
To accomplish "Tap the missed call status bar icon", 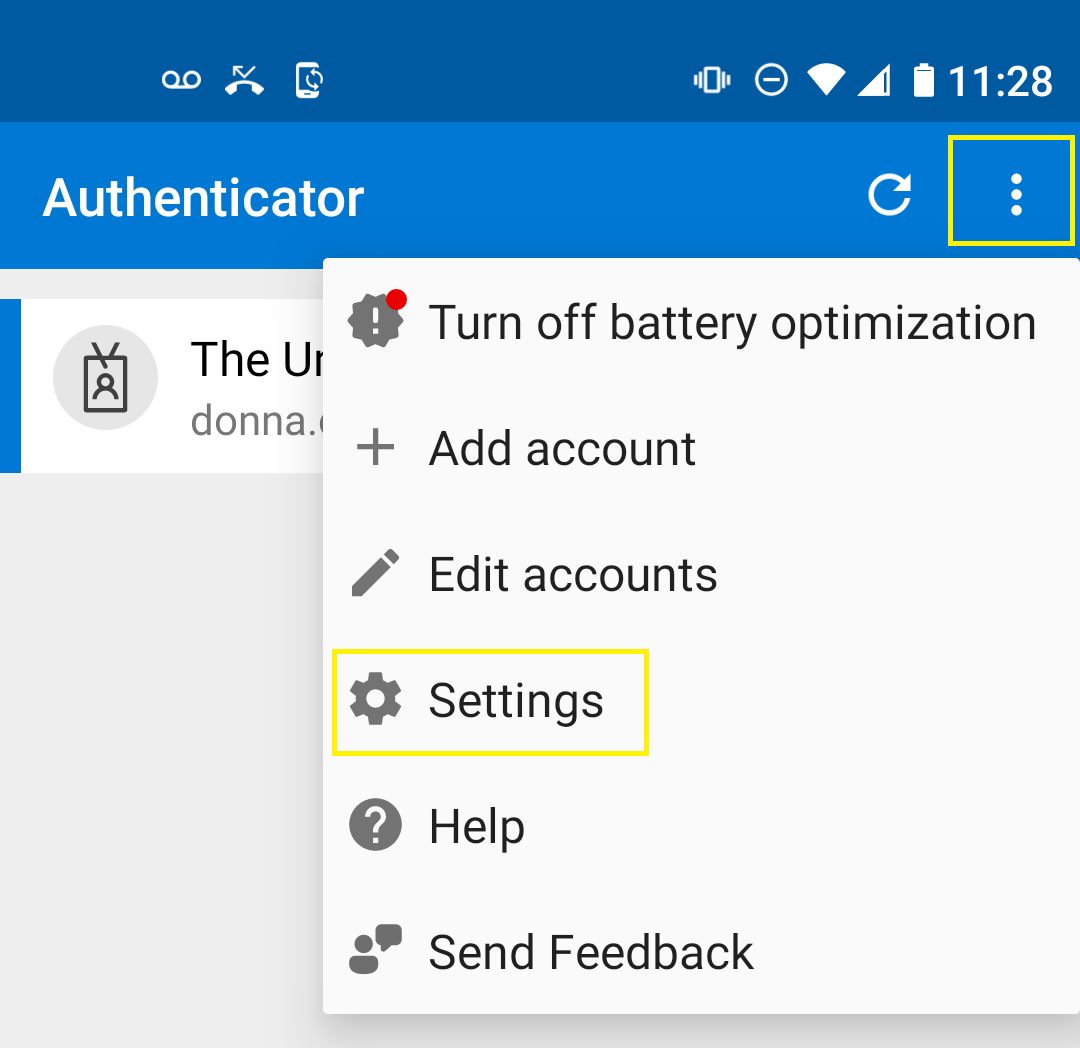I will 244,80.
